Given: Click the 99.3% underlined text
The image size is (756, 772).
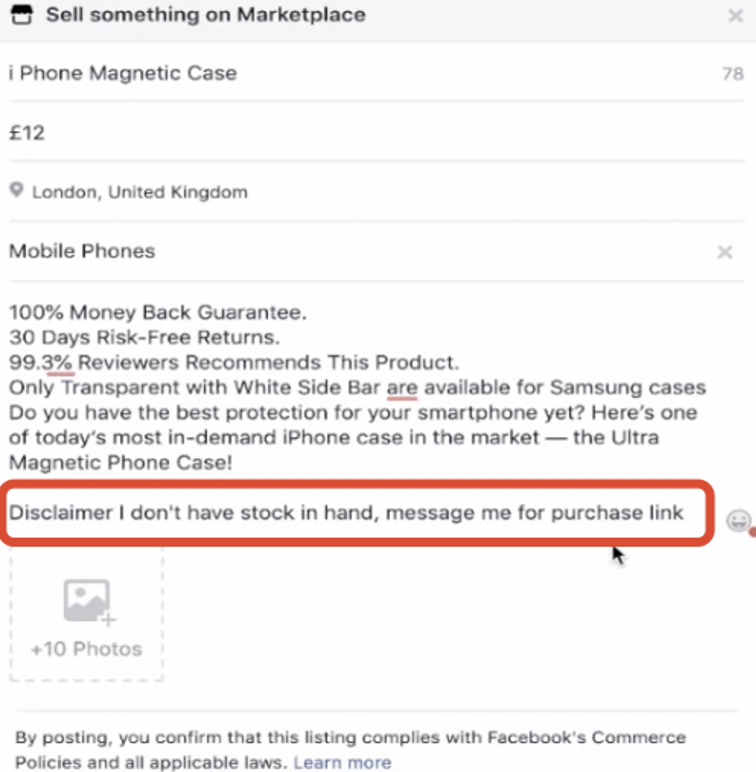Looking at the screenshot, I should click(41, 363).
